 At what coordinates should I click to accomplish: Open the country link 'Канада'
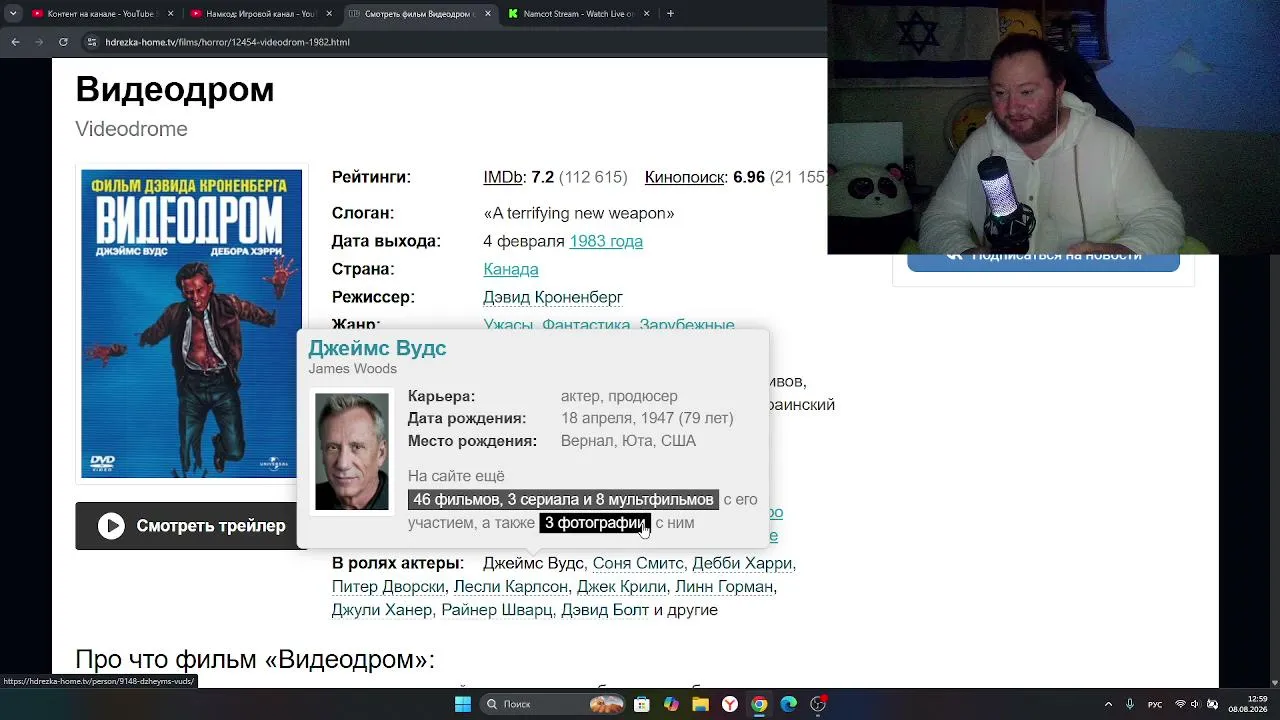click(511, 269)
